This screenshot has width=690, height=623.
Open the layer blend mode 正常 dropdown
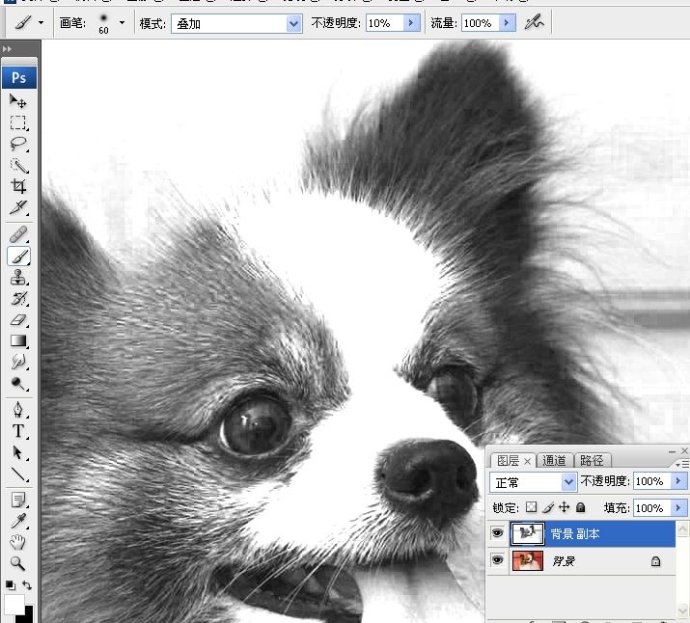tap(569, 482)
